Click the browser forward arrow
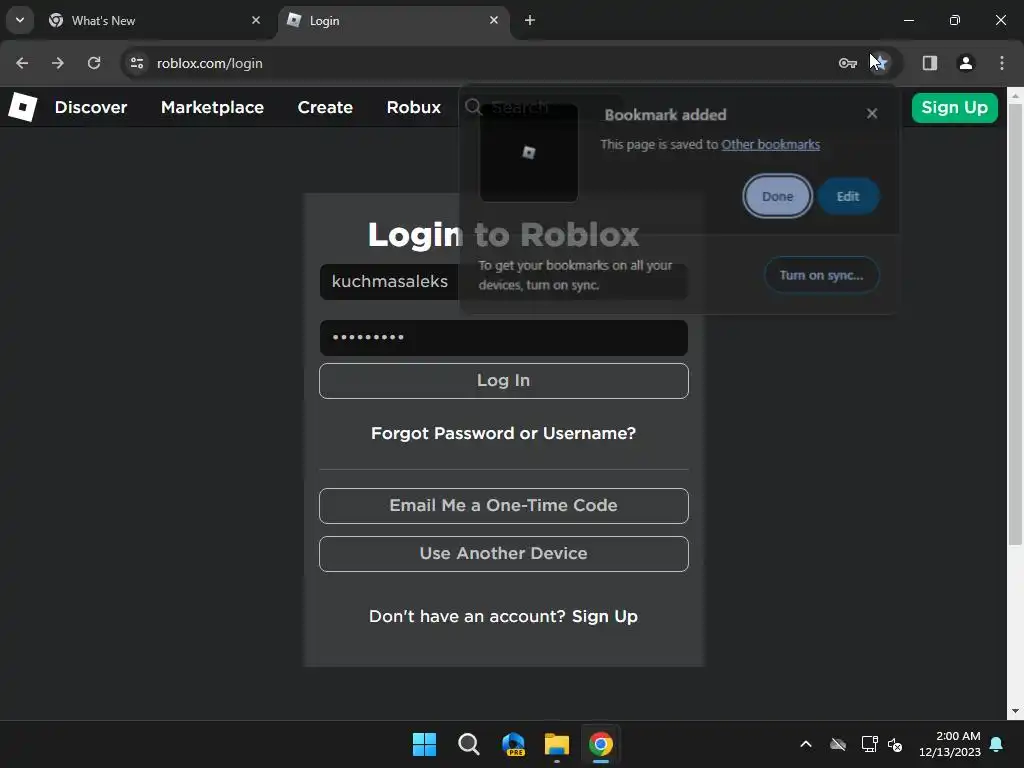The image size is (1024, 768). click(58, 63)
